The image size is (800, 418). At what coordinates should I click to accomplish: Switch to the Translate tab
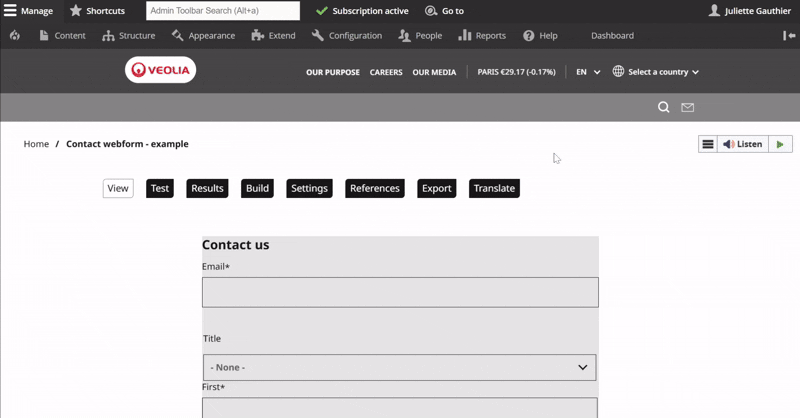(x=494, y=188)
